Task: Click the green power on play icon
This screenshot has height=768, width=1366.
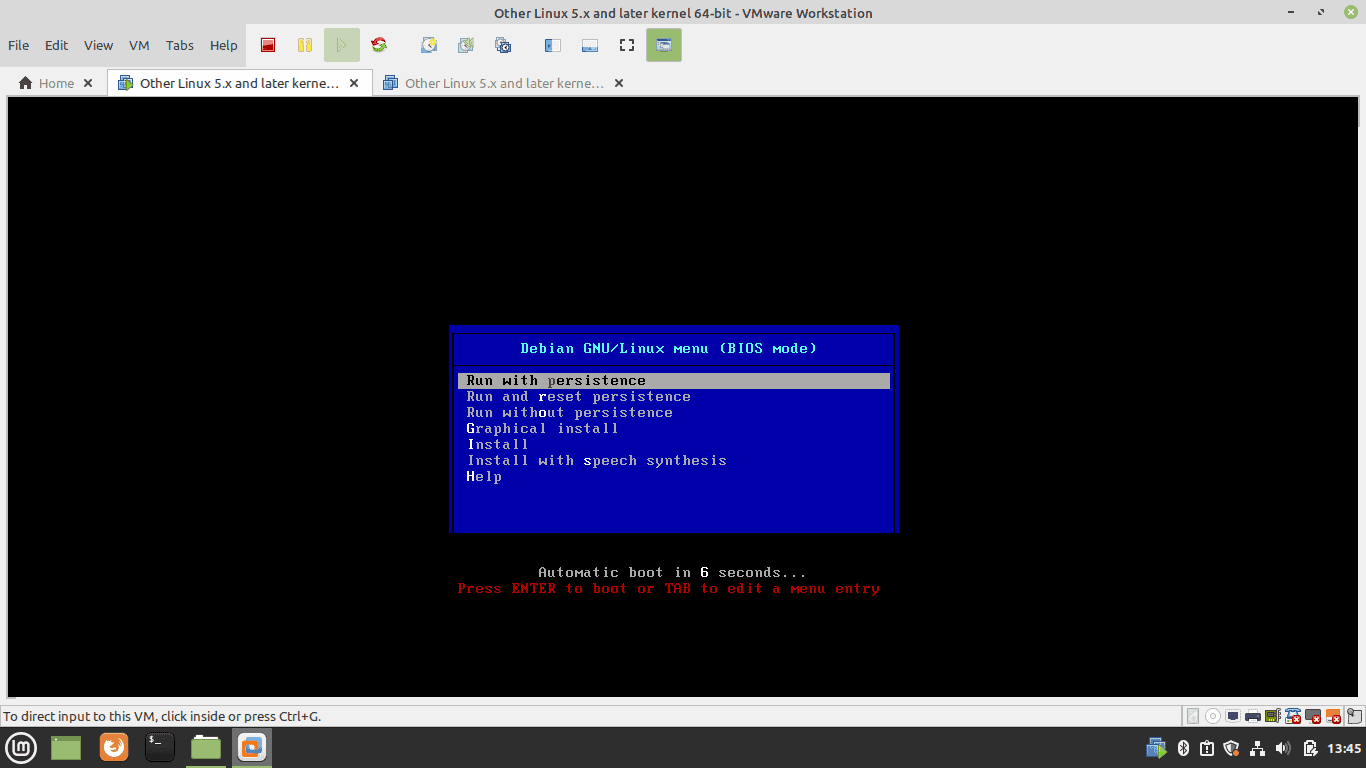Action: tap(341, 45)
